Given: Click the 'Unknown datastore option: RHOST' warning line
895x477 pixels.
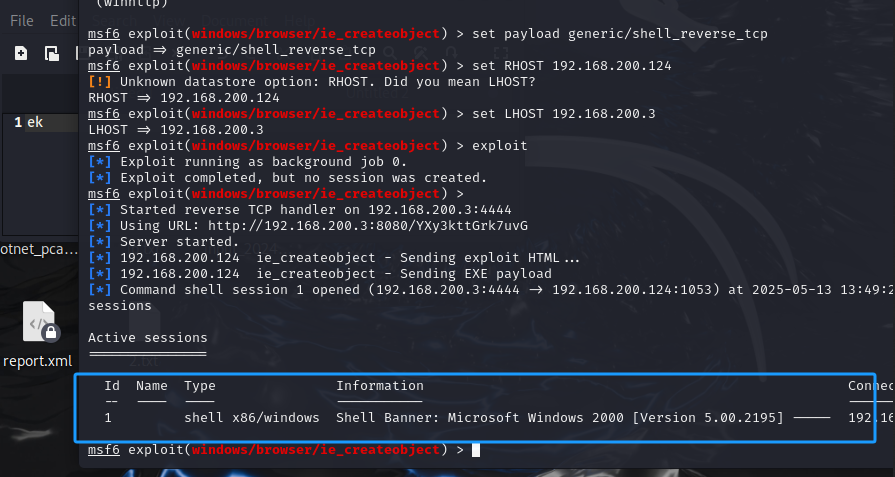Looking at the screenshot, I should pos(312,82).
